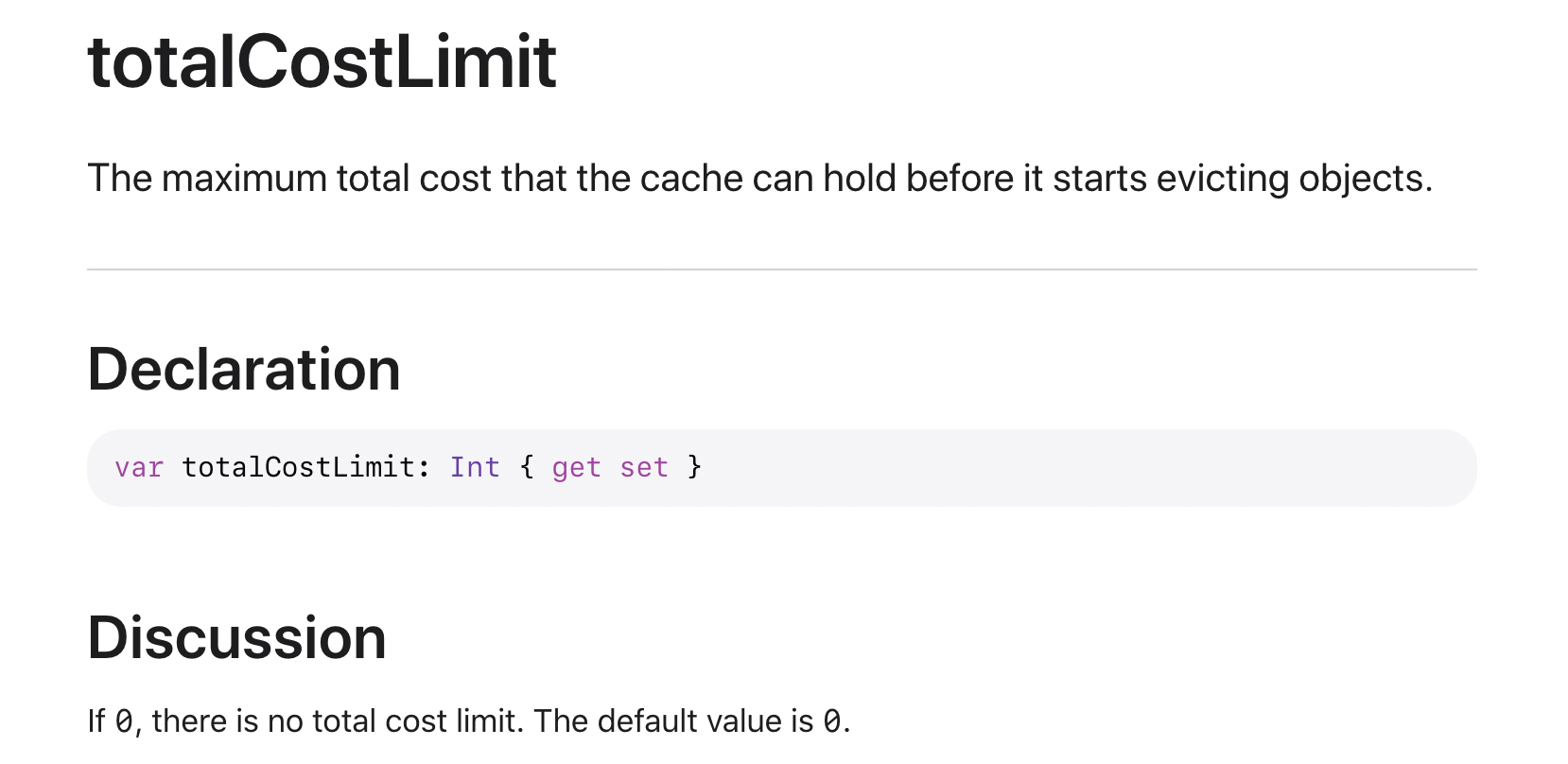1568x764 pixels.
Task: Select the var keyword in the code
Action: coord(139,467)
